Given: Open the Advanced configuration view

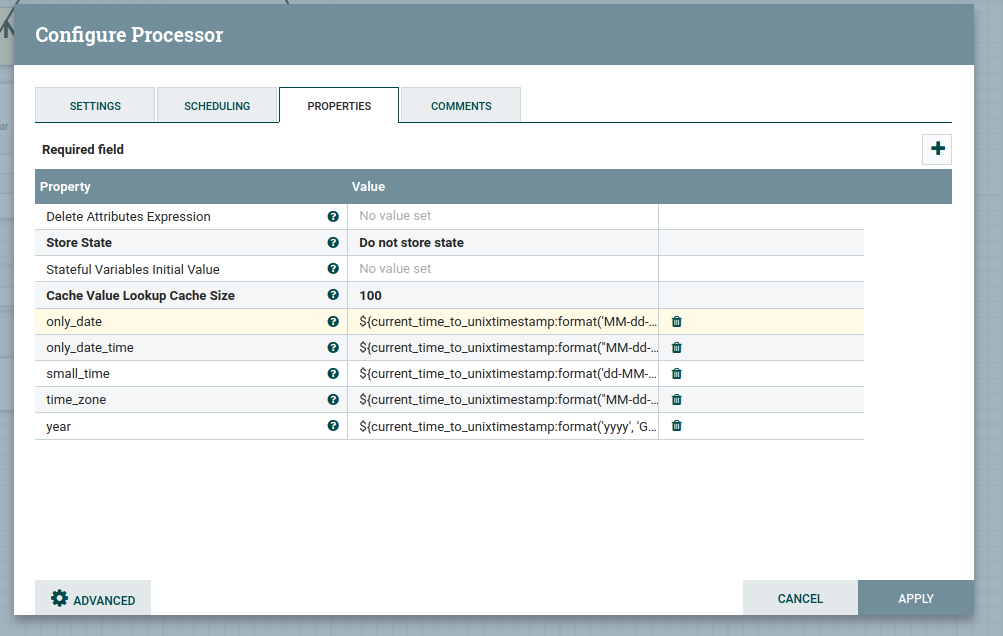Looking at the screenshot, I should point(92,598).
